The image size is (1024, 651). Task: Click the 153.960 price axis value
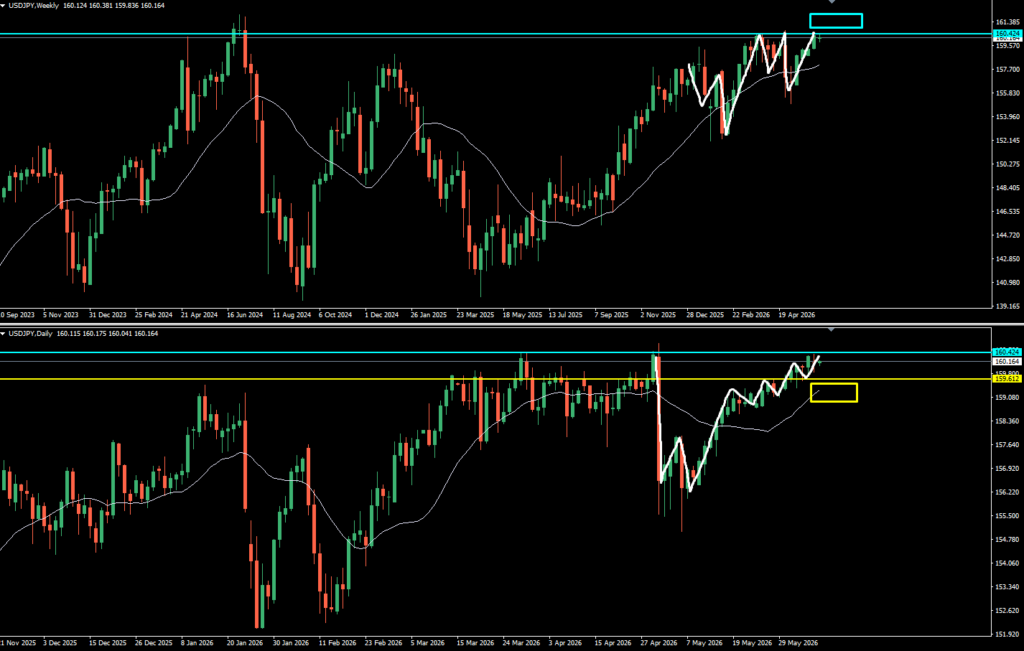1008,117
